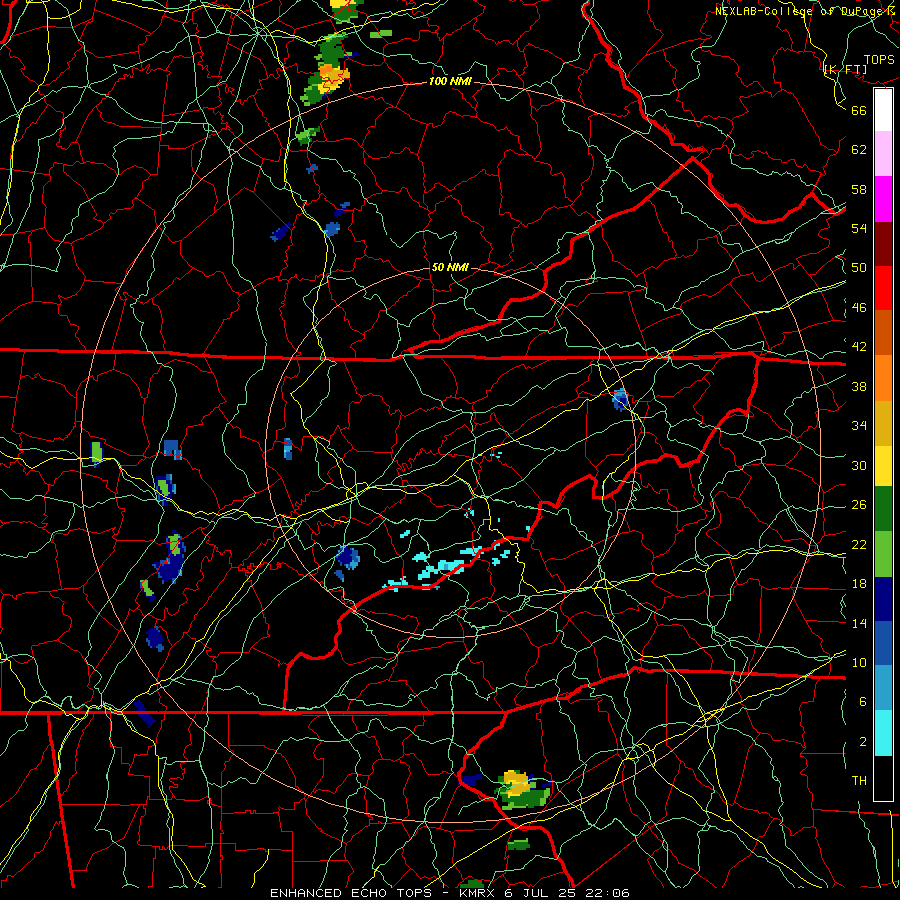This screenshot has height=900, width=900.
Task: Click the '50 NMI' range ring label
Action: pyautogui.click(x=450, y=267)
